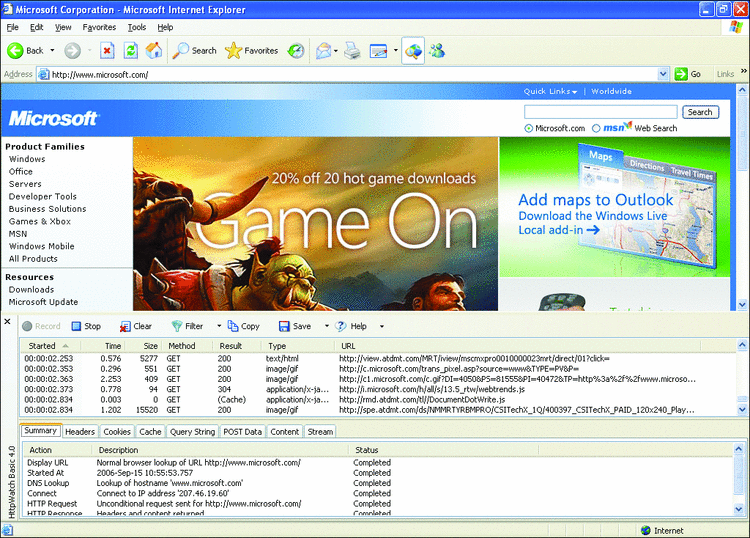Image resolution: width=750 pixels, height=538 pixels.
Task: Expand the address bar URL dropdown
Action: (x=663, y=74)
